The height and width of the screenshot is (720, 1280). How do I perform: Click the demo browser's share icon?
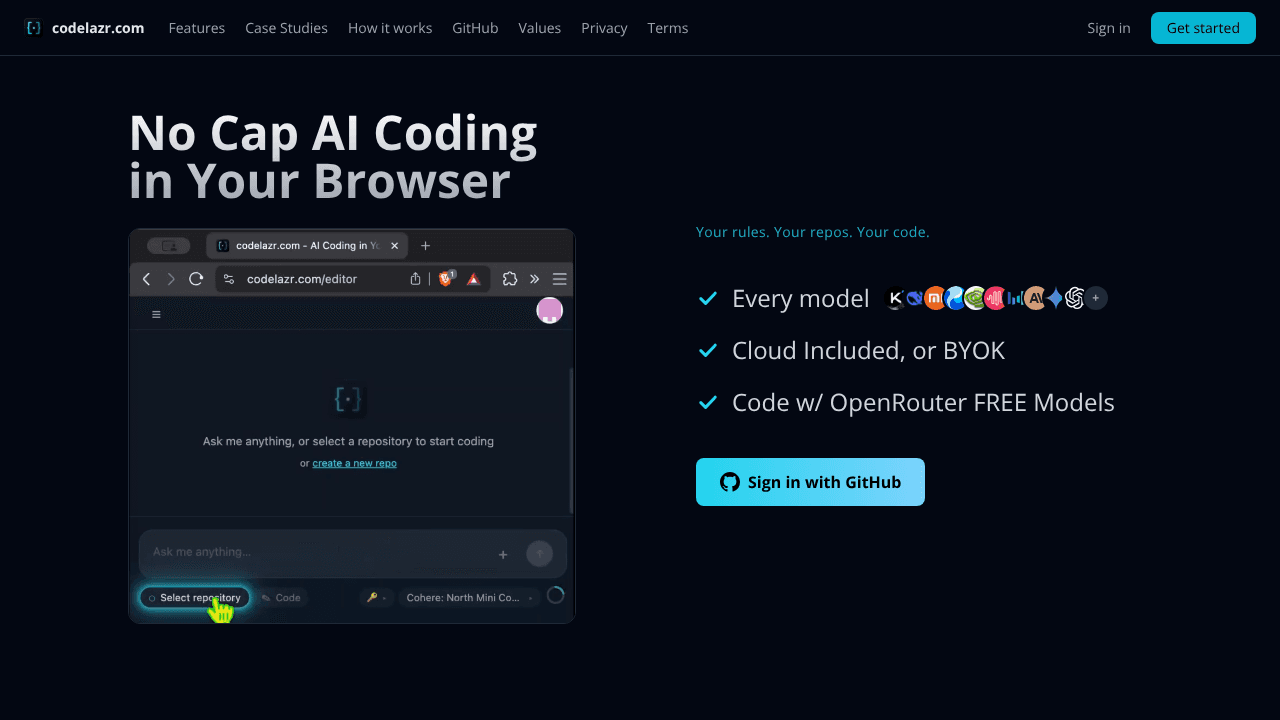tap(415, 279)
